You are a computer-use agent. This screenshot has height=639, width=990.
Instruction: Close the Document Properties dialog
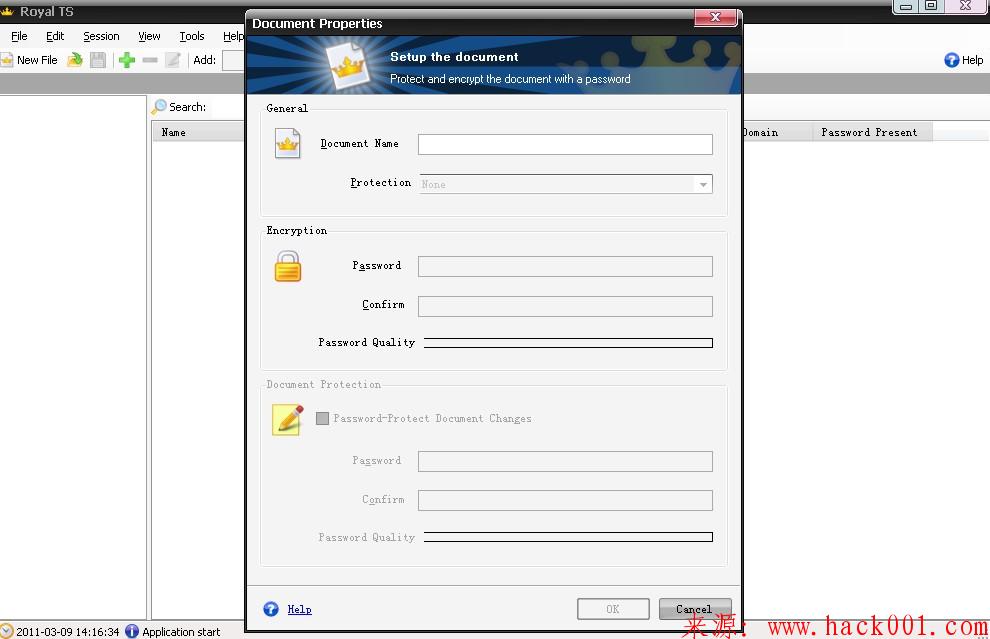[715, 17]
